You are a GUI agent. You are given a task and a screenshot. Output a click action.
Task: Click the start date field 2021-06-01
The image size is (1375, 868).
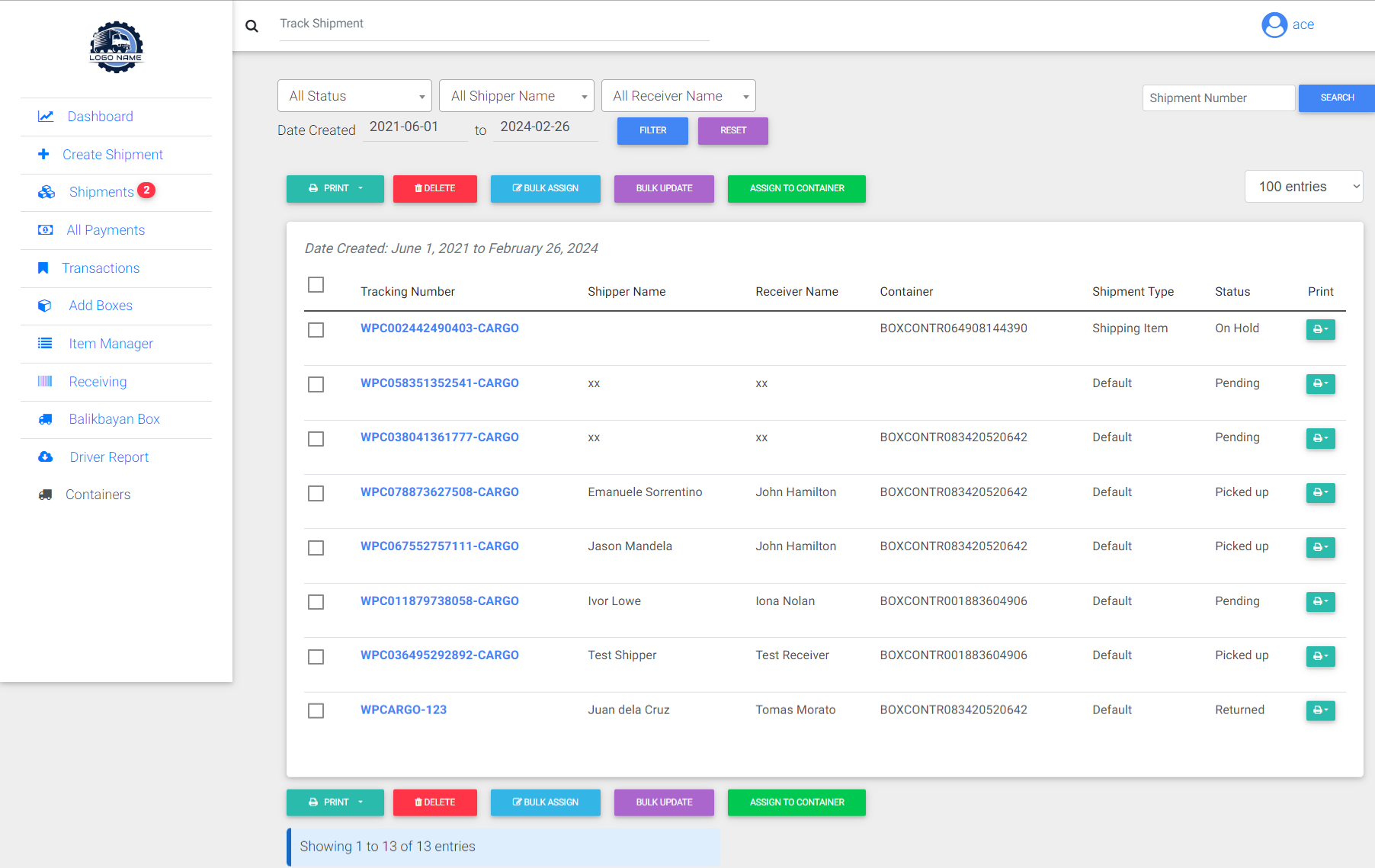click(415, 127)
